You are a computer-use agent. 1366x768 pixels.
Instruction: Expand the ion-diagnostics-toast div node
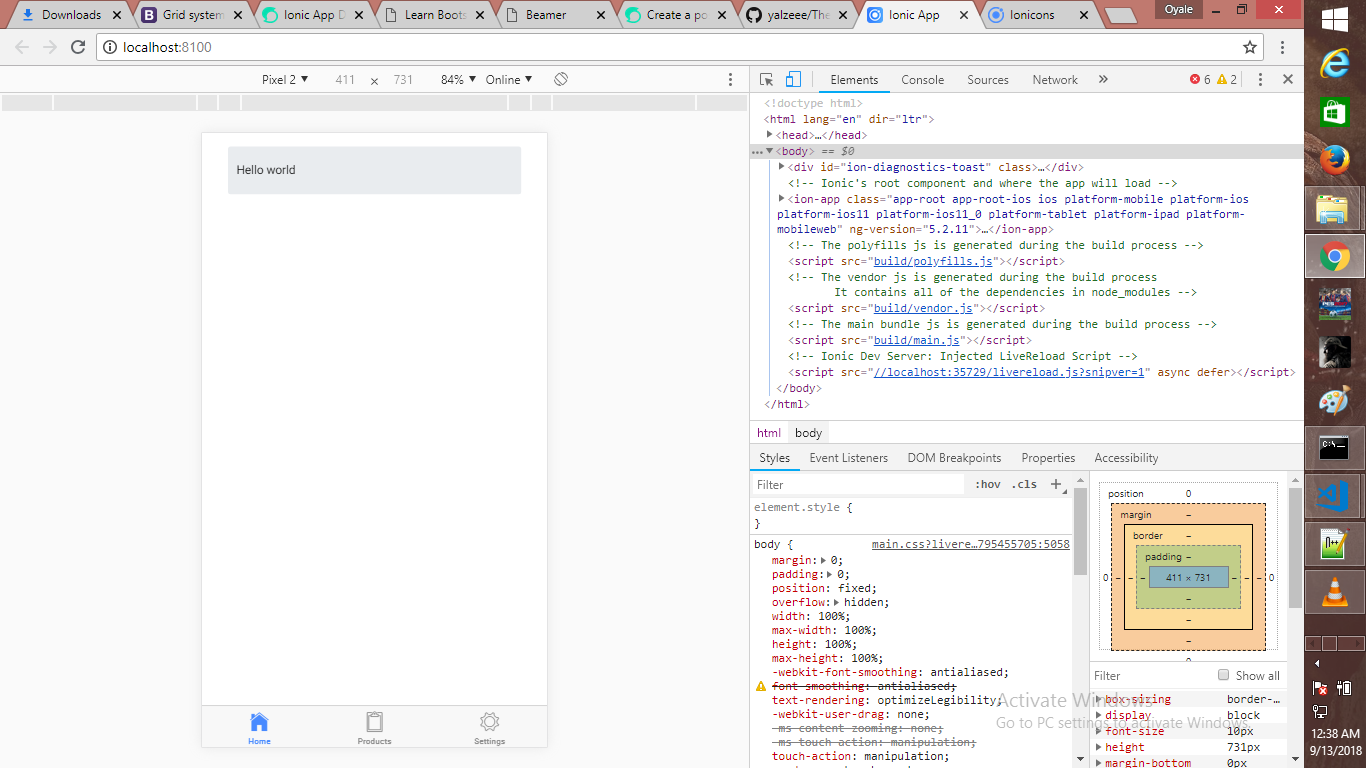click(782, 167)
